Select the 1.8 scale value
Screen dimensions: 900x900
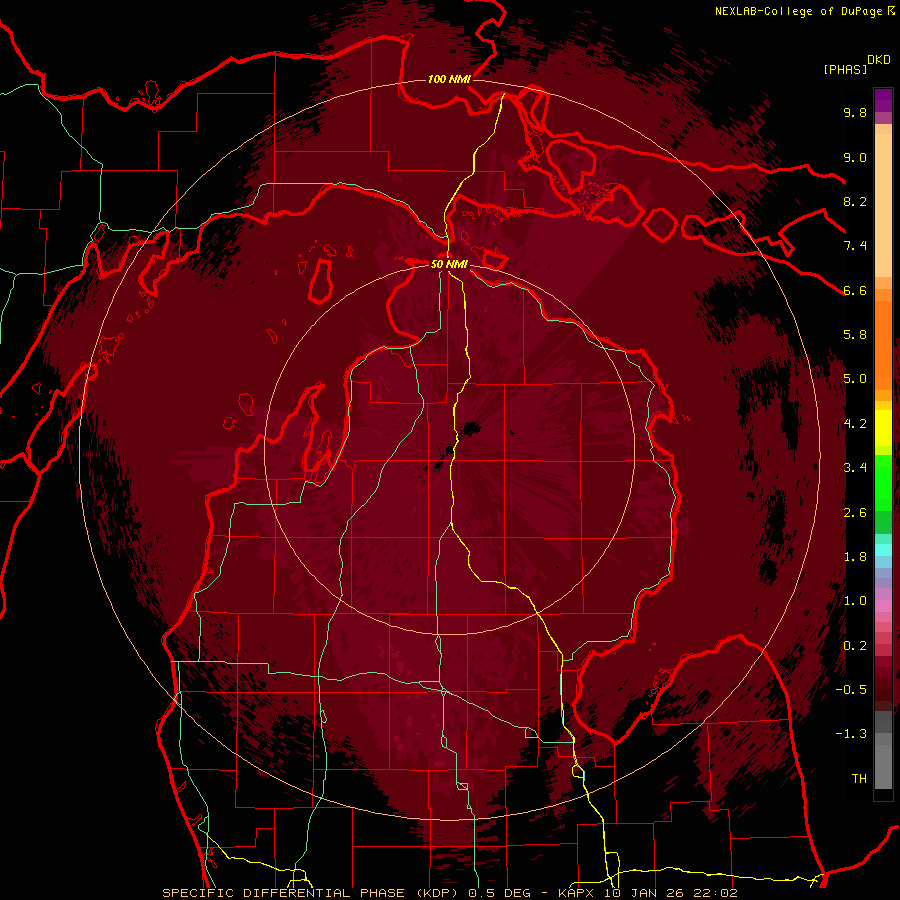(855, 557)
